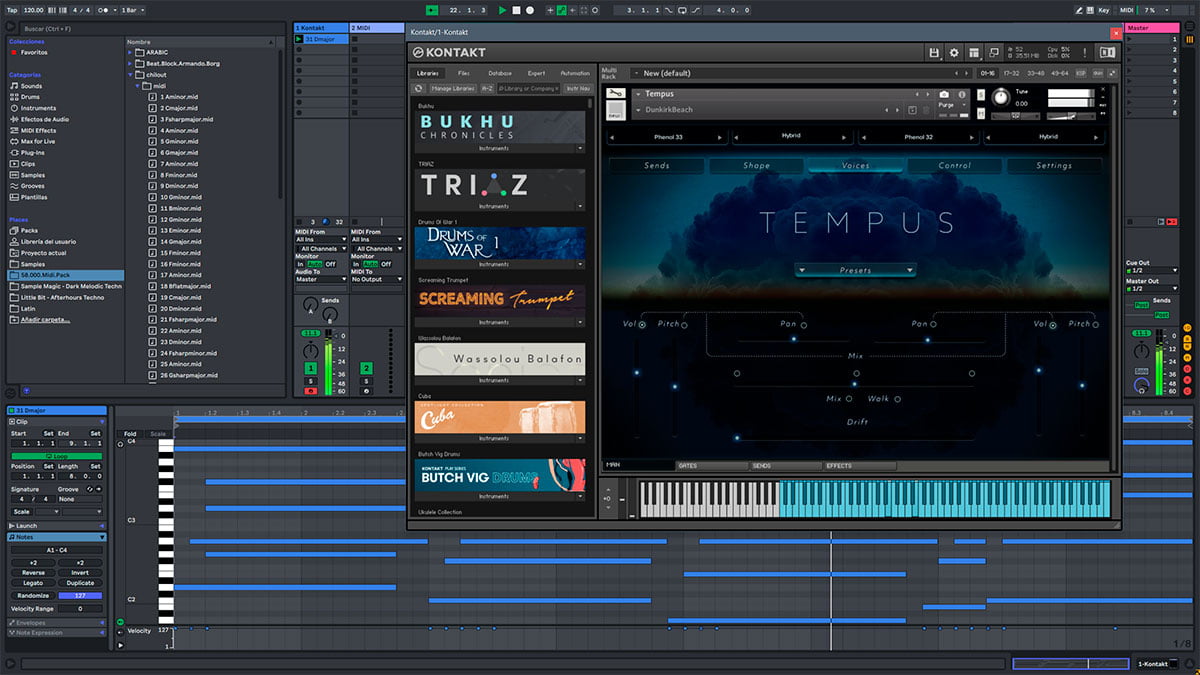Adjust track 1 Send A knob

[x=310, y=304]
